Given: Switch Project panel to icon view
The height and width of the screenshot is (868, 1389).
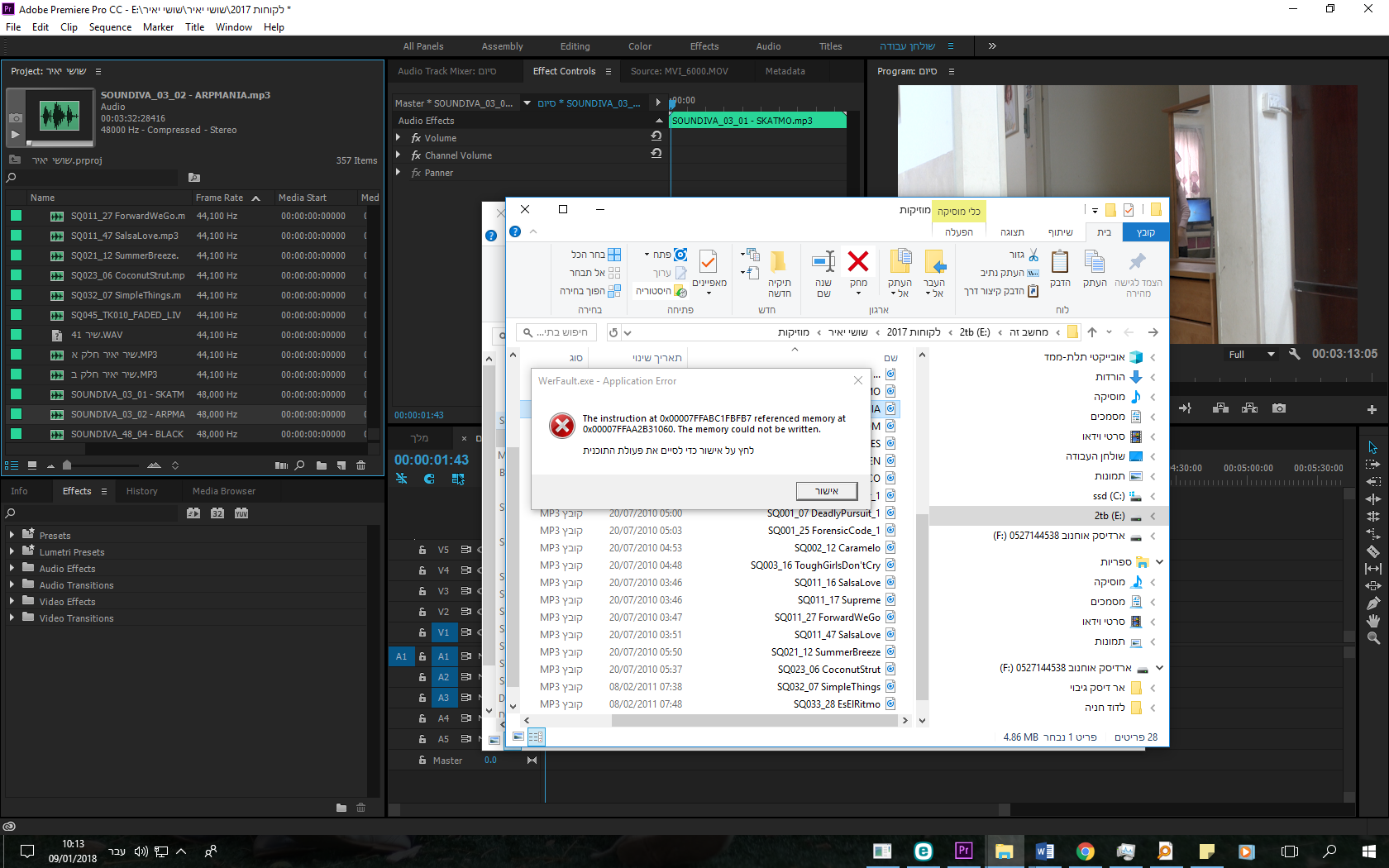Looking at the screenshot, I should pos(31,465).
